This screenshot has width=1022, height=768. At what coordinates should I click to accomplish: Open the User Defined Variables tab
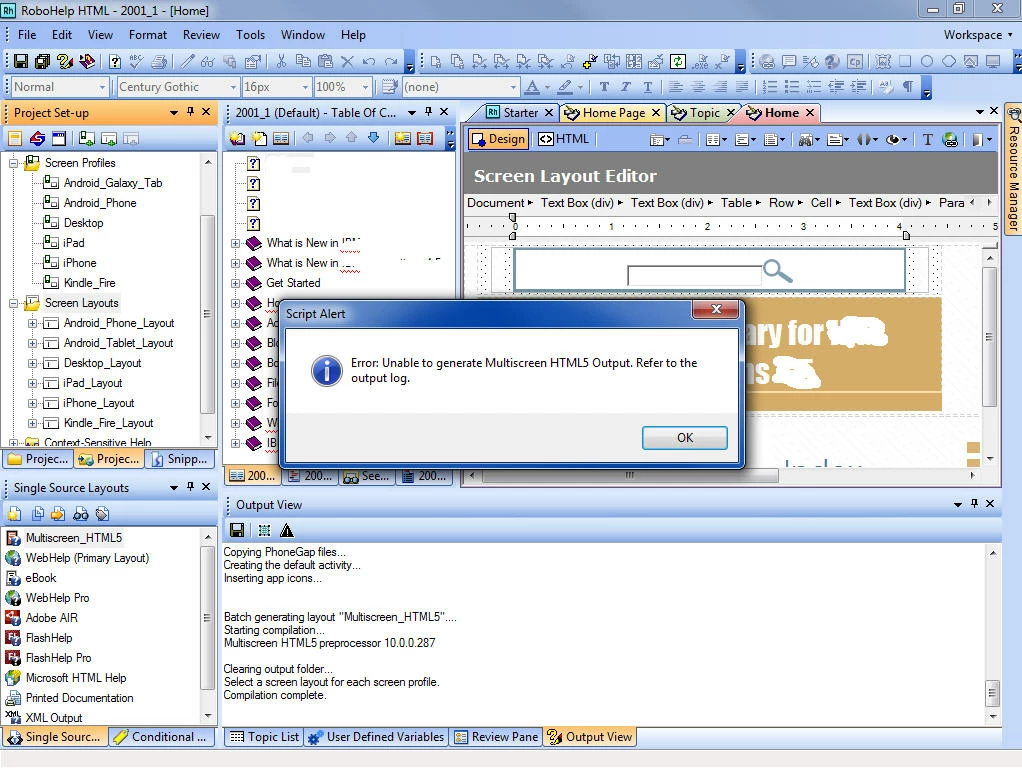[376, 737]
